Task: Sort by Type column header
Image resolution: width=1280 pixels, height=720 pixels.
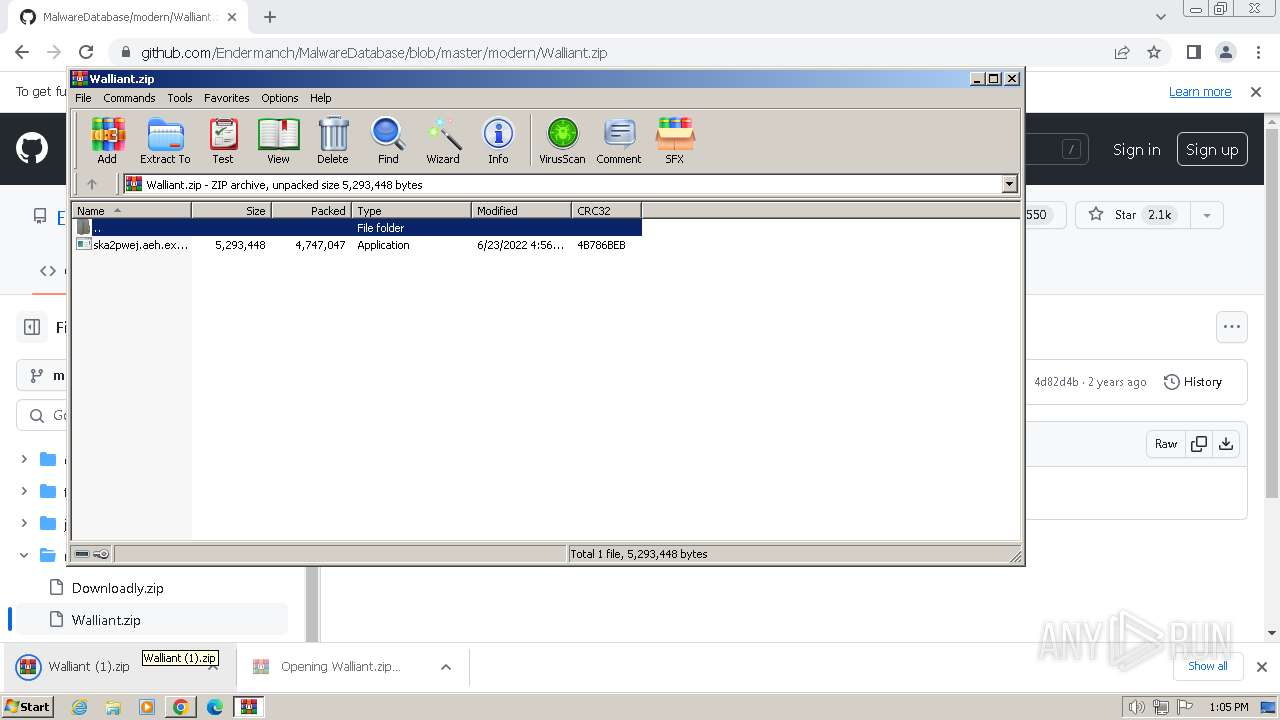Action: (411, 210)
